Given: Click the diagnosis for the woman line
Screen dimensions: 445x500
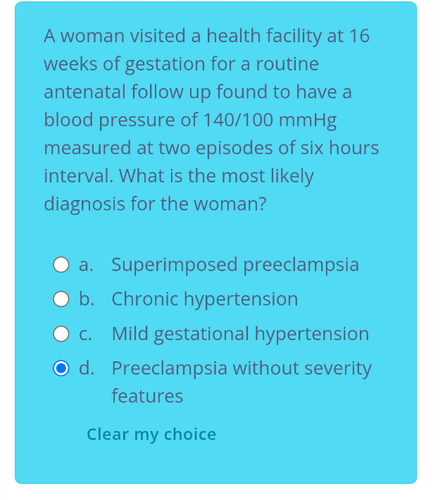Looking at the screenshot, I should click(x=155, y=204).
